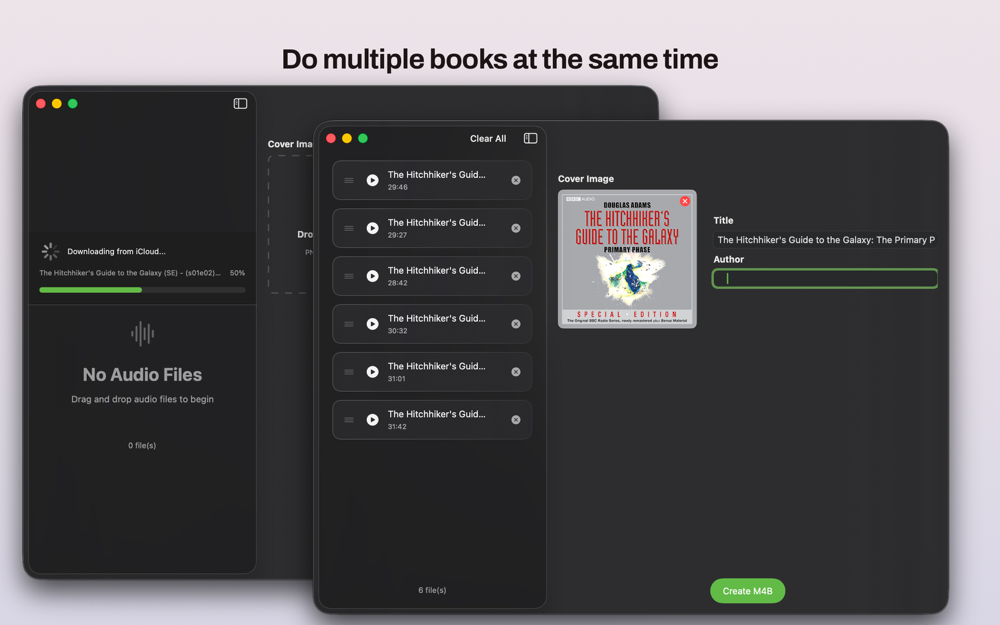Minimize the back window with yellow button
Image resolution: width=1000 pixels, height=625 pixels.
(x=57, y=103)
